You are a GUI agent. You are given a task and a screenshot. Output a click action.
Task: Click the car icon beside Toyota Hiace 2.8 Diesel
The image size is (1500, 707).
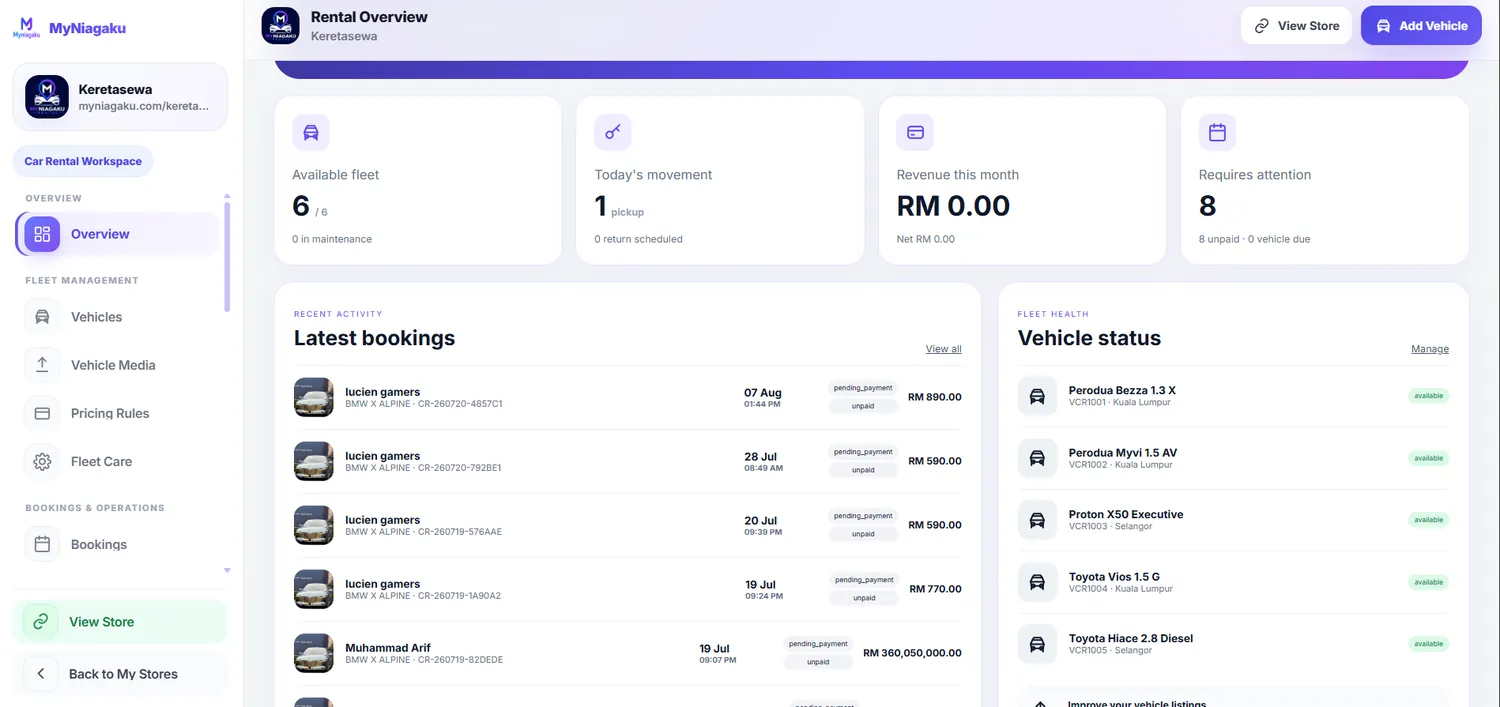click(1037, 644)
